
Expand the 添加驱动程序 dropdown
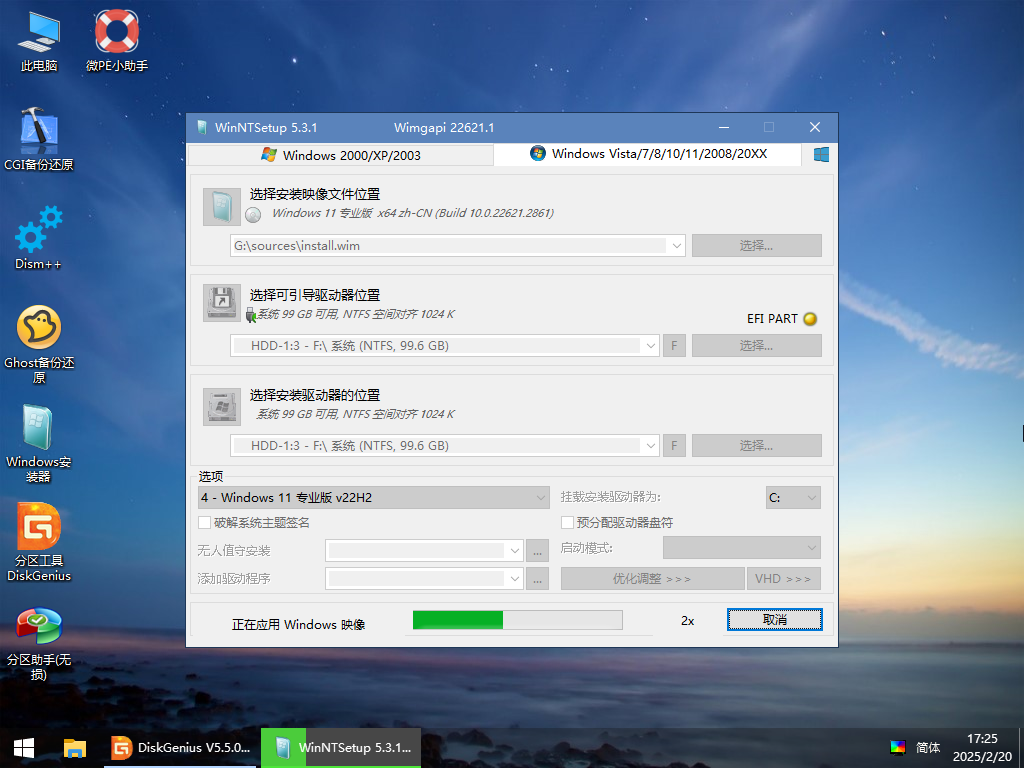pyautogui.click(x=515, y=579)
